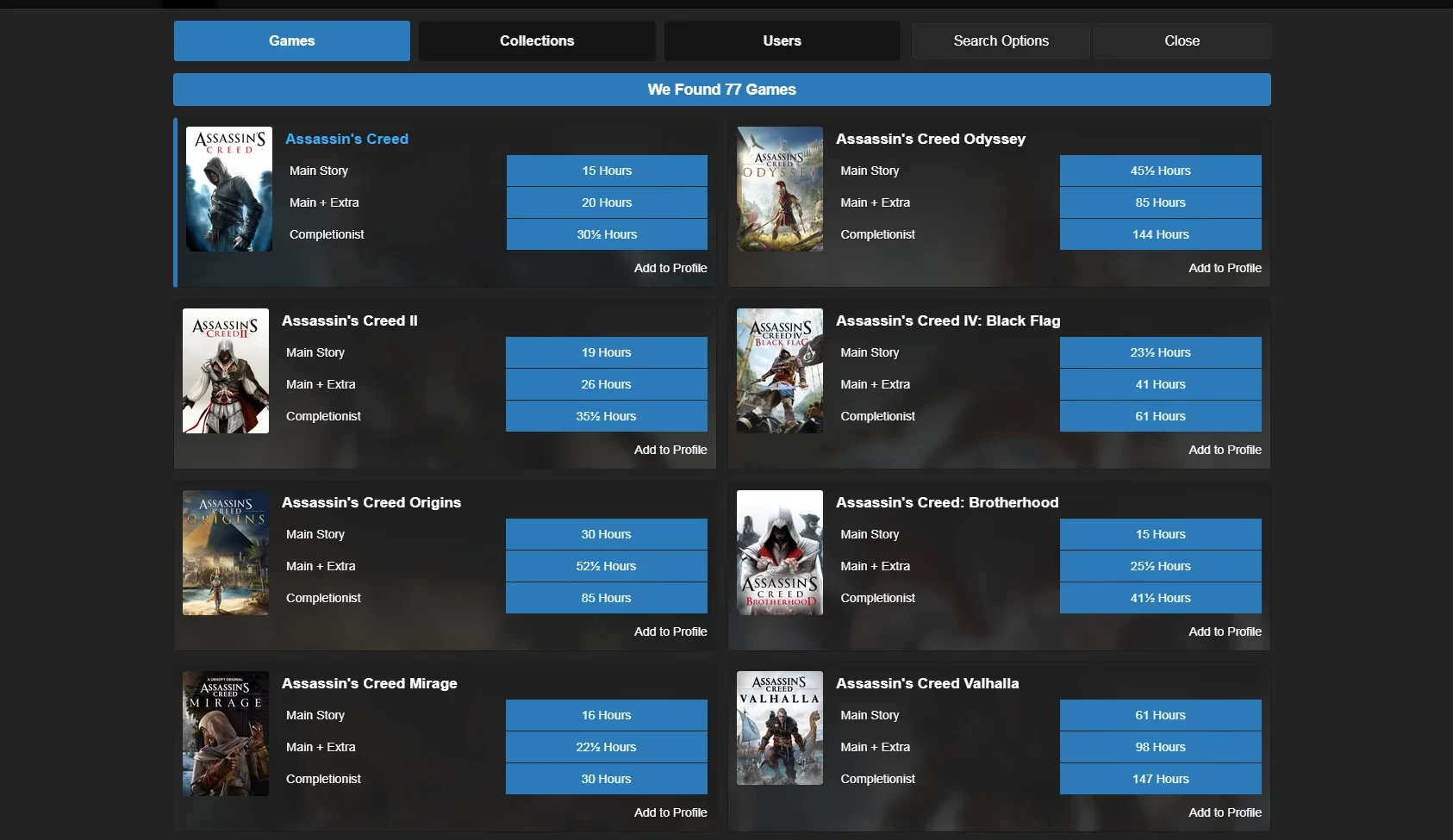Click the Assassin's Creed cover art
Image resolution: width=1453 pixels, height=840 pixels.
[229, 190]
